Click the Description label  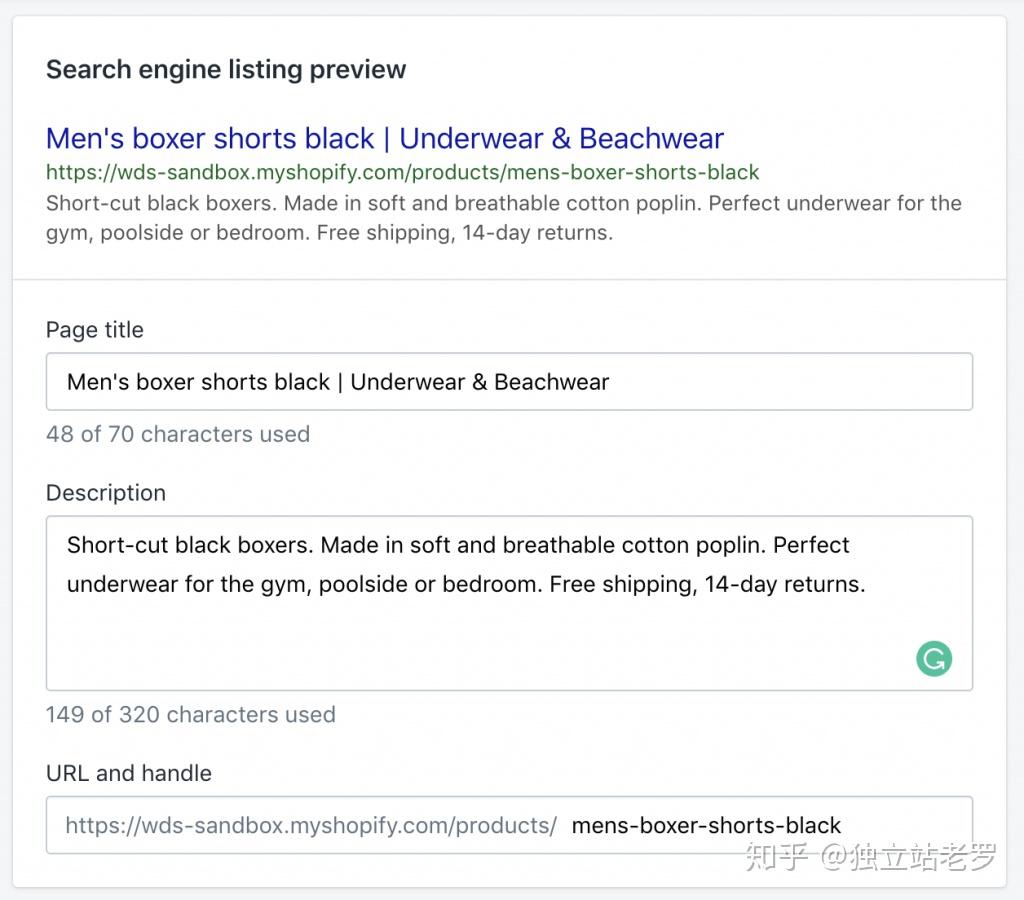click(106, 492)
